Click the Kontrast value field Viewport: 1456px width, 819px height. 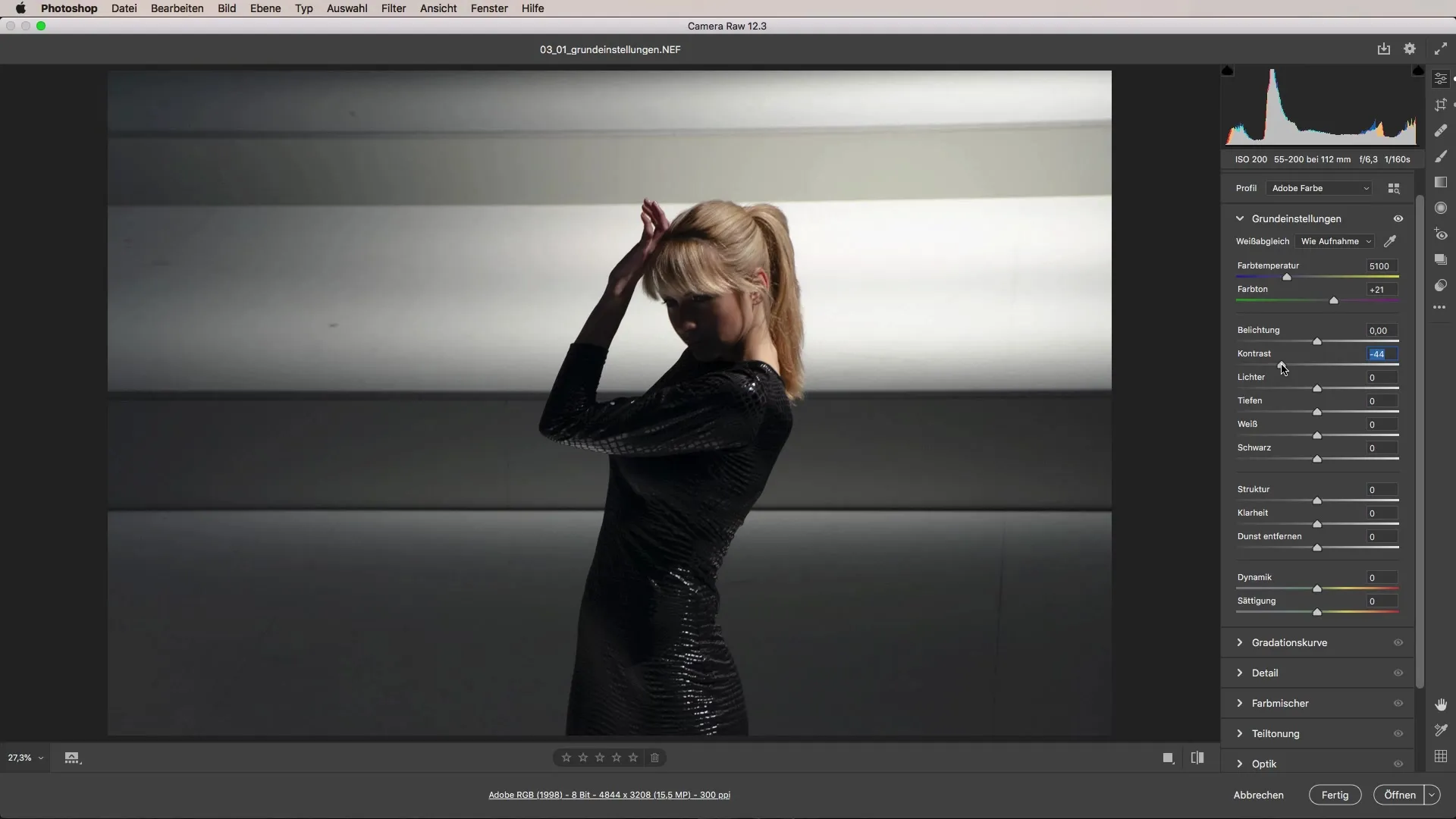pyautogui.click(x=1382, y=354)
